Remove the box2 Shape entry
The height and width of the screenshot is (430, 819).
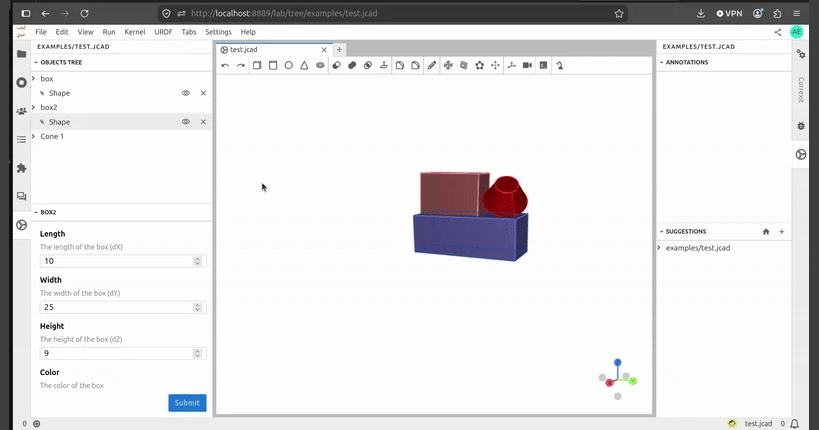[203, 122]
